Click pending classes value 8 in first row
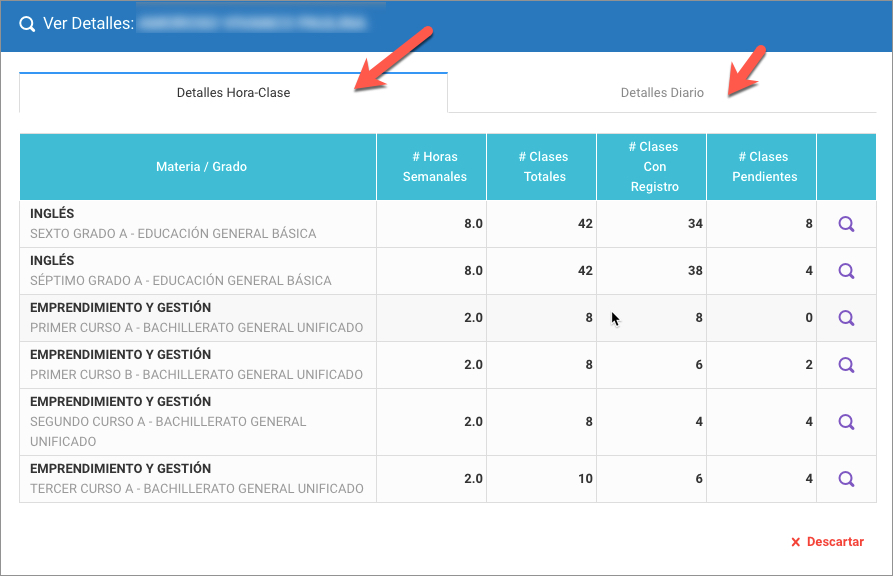Image resolution: width=893 pixels, height=576 pixels. click(x=809, y=224)
